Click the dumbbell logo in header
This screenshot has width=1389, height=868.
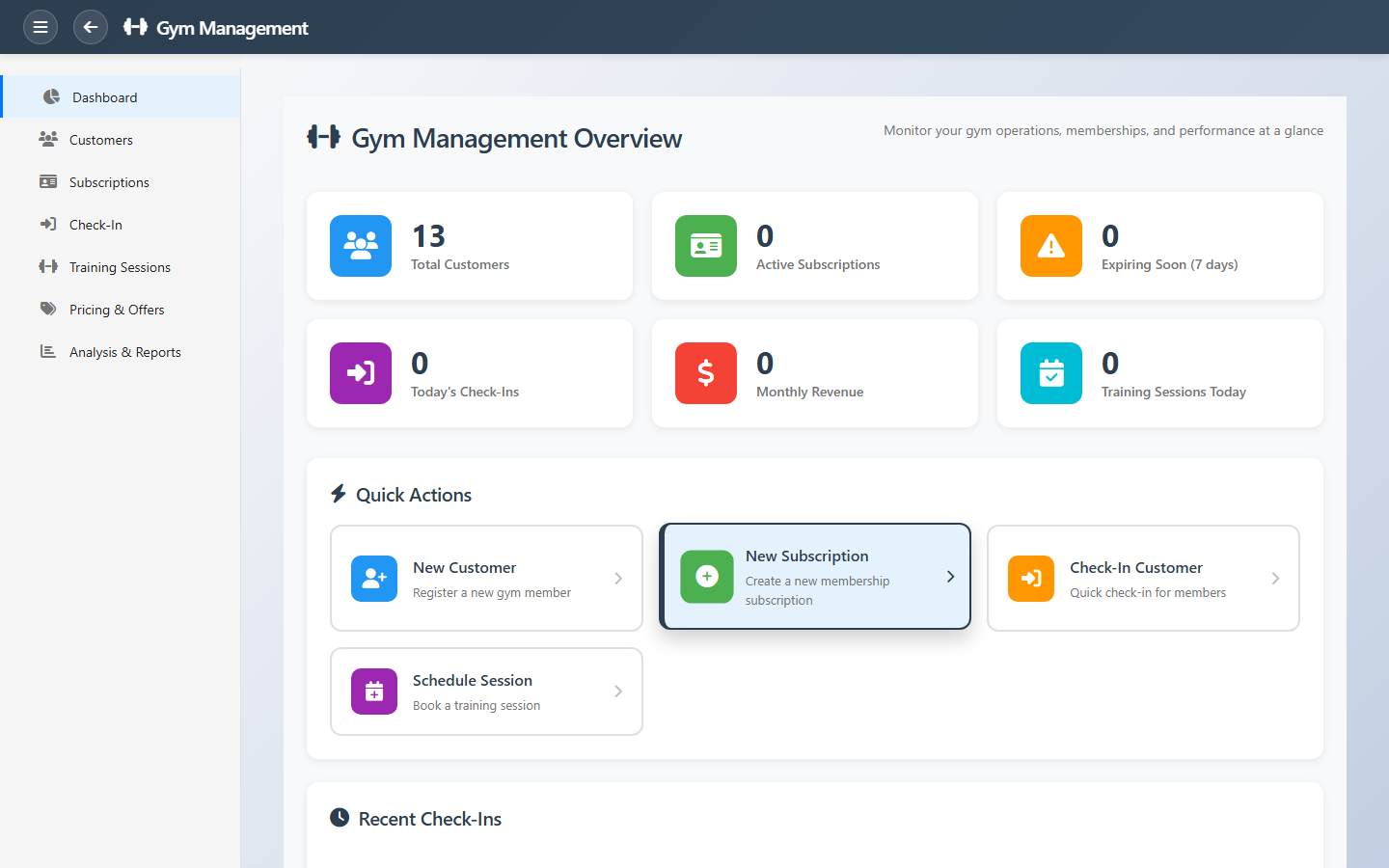tap(135, 27)
